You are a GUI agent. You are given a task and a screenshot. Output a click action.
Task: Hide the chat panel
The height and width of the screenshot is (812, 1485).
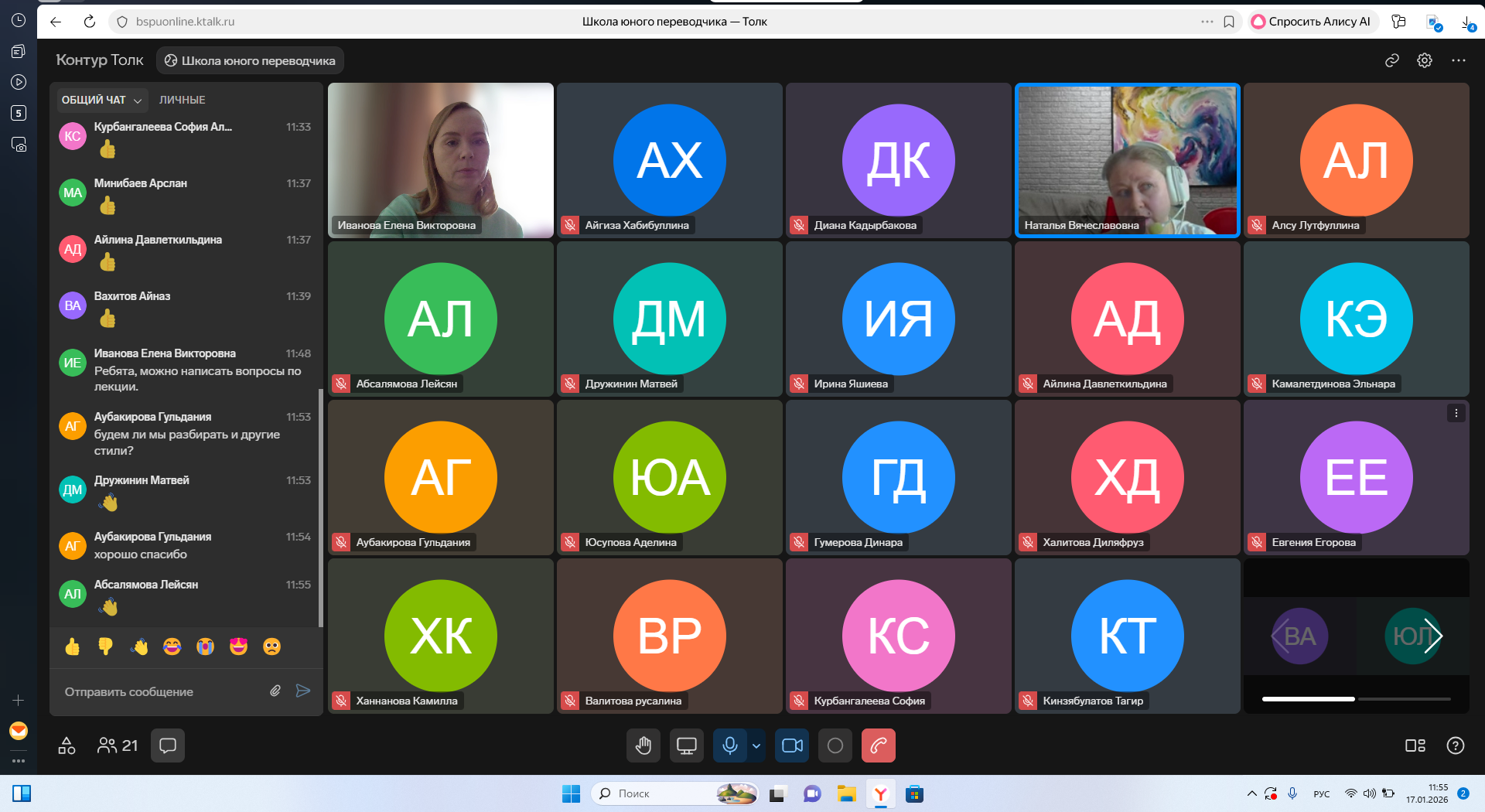point(168,745)
